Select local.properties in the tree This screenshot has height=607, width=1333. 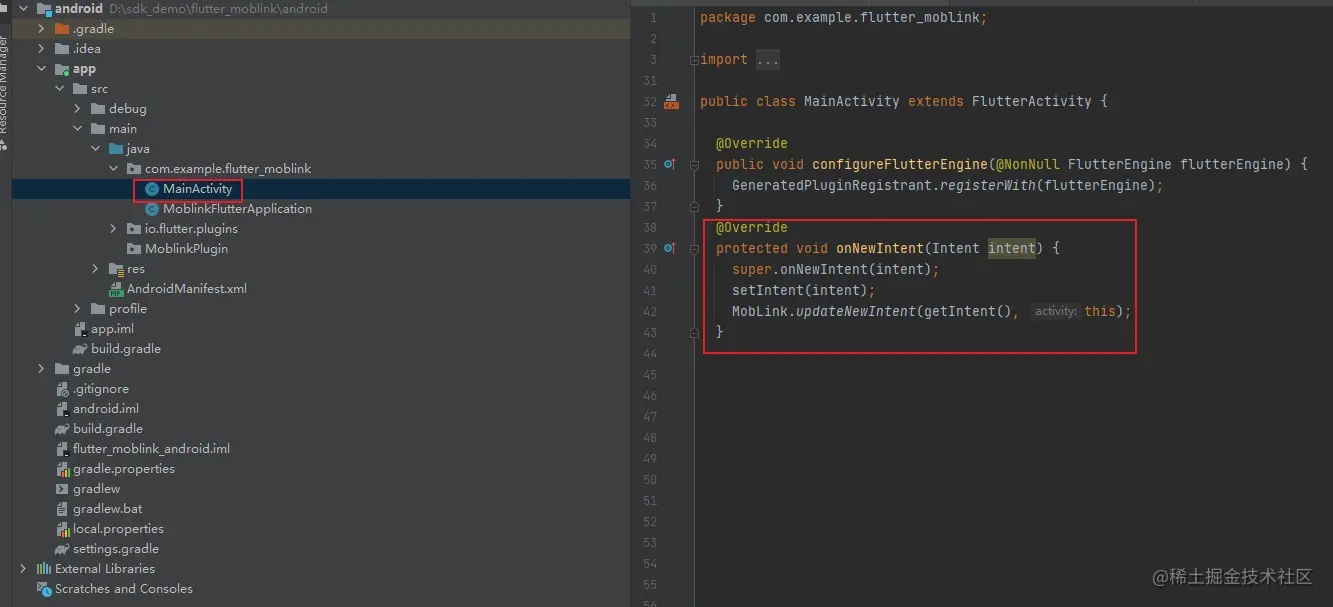click(118, 529)
